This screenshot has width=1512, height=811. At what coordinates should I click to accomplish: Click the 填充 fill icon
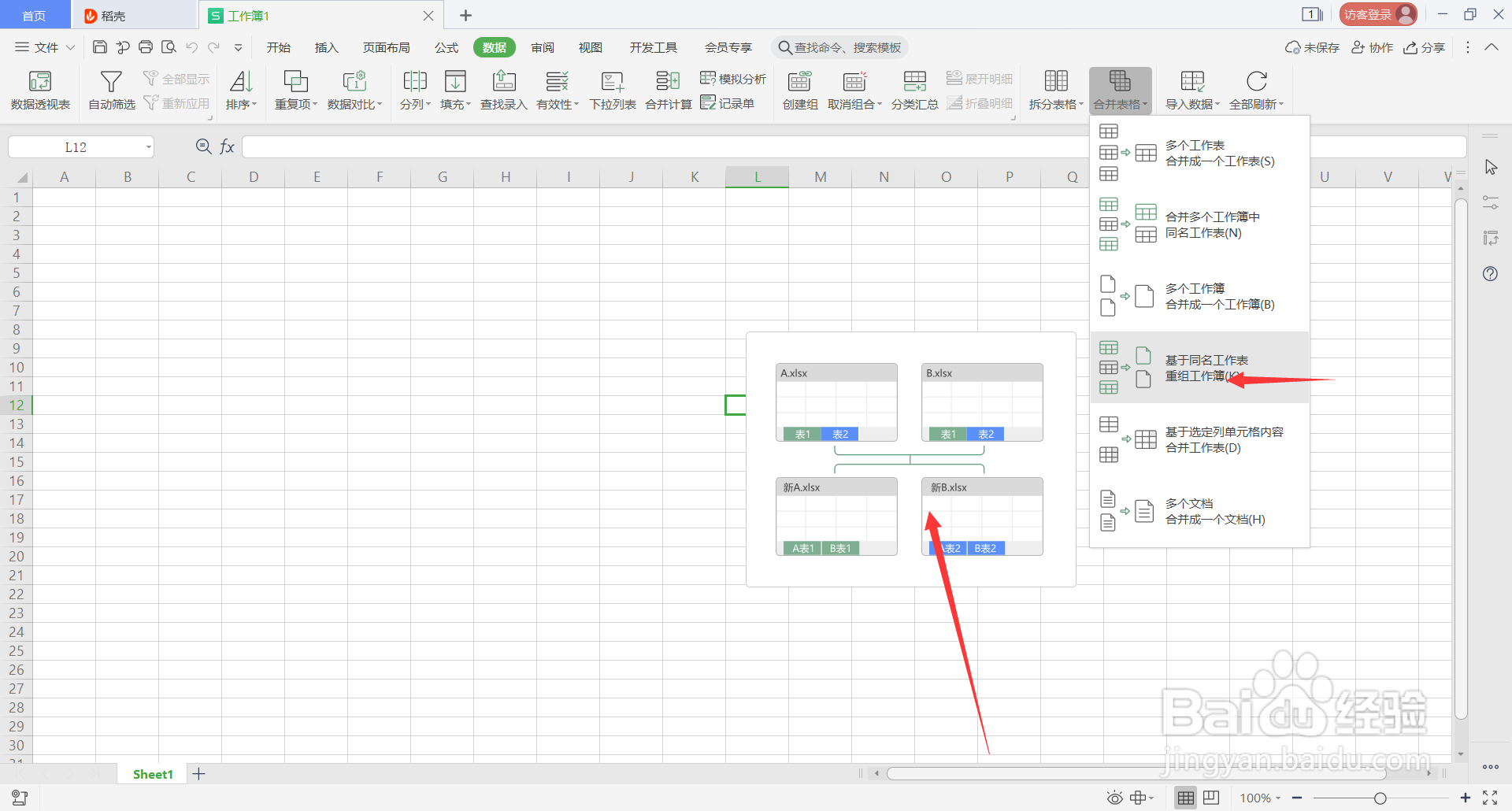coord(455,81)
